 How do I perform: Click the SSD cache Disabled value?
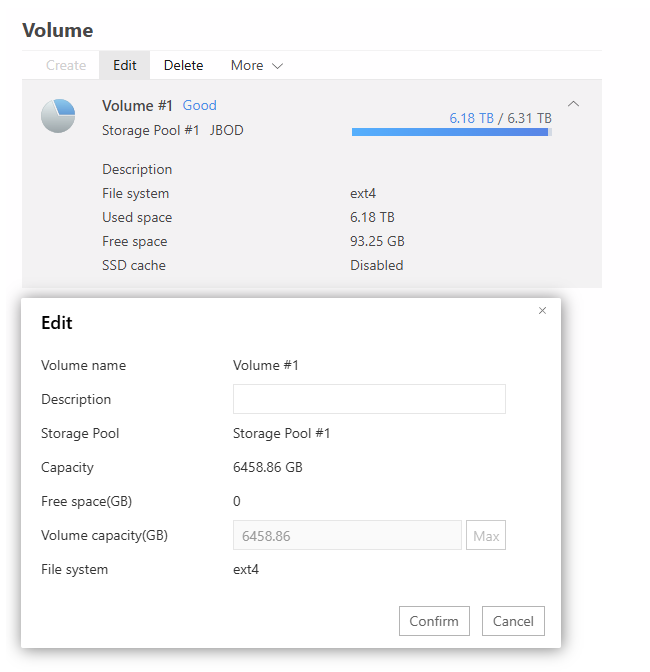(377, 265)
